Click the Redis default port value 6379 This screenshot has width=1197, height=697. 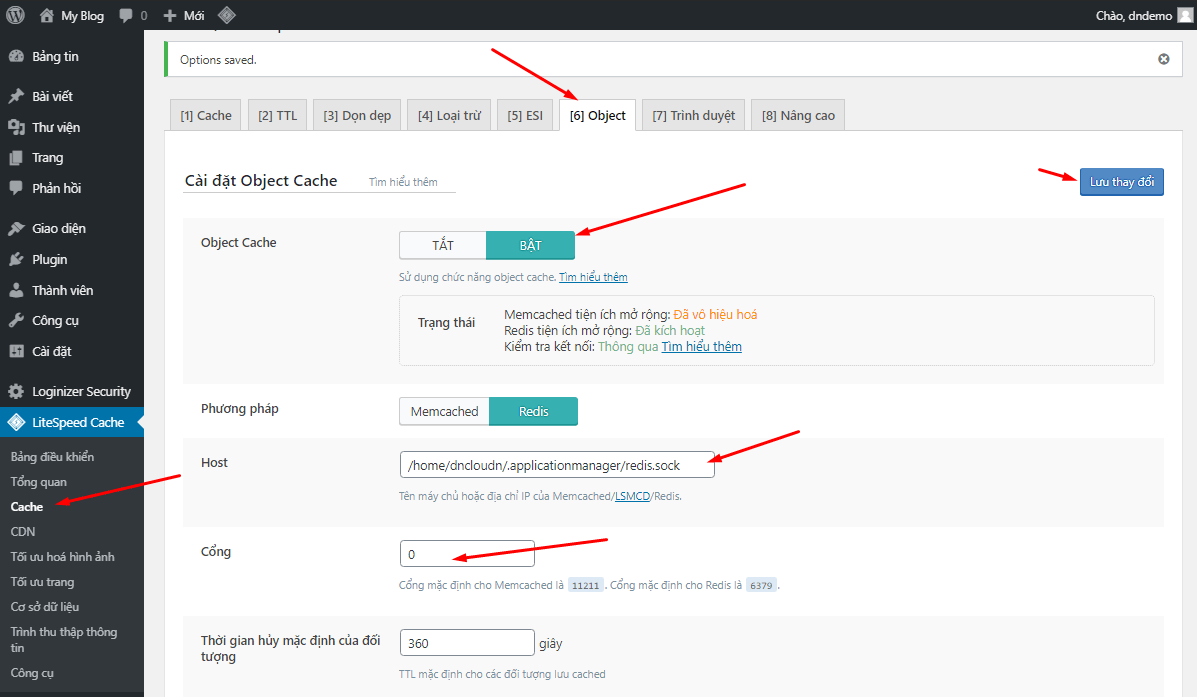[761, 586]
